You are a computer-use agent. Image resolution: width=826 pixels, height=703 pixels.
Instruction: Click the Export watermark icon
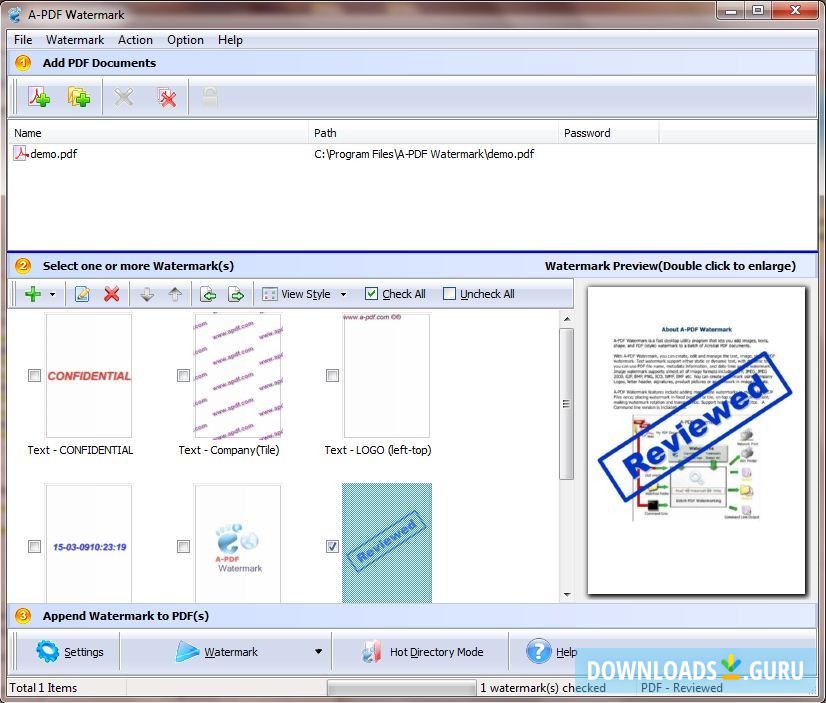coord(236,294)
